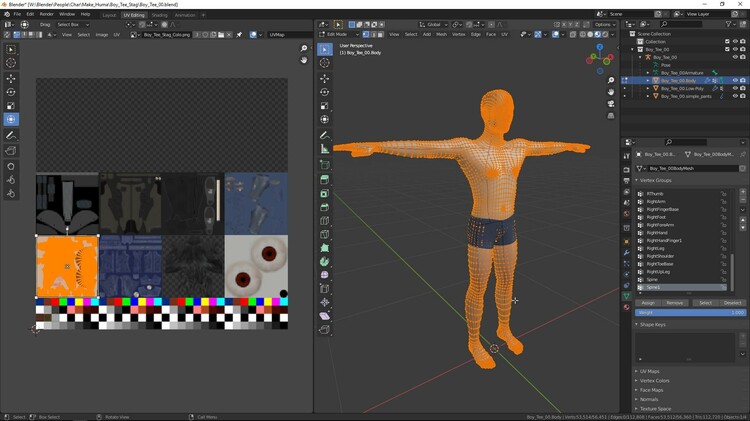Open the Render menu

46,14
